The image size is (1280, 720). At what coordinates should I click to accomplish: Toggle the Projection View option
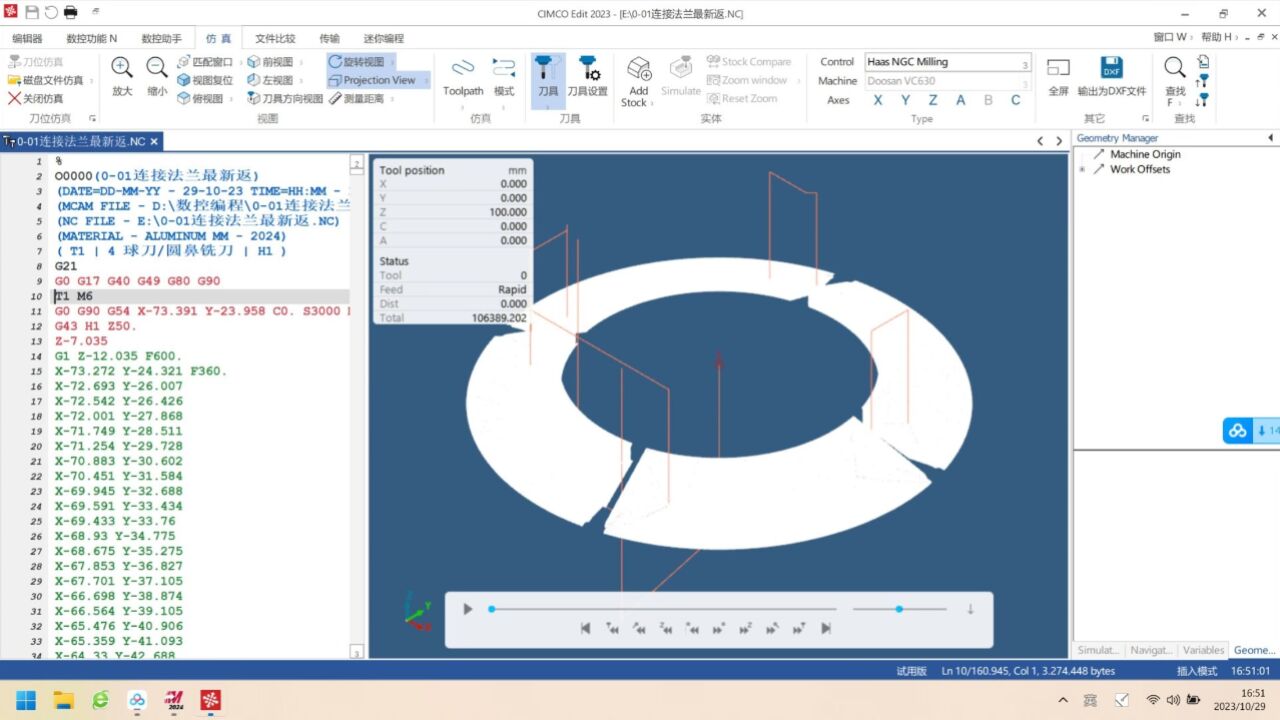[378, 80]
